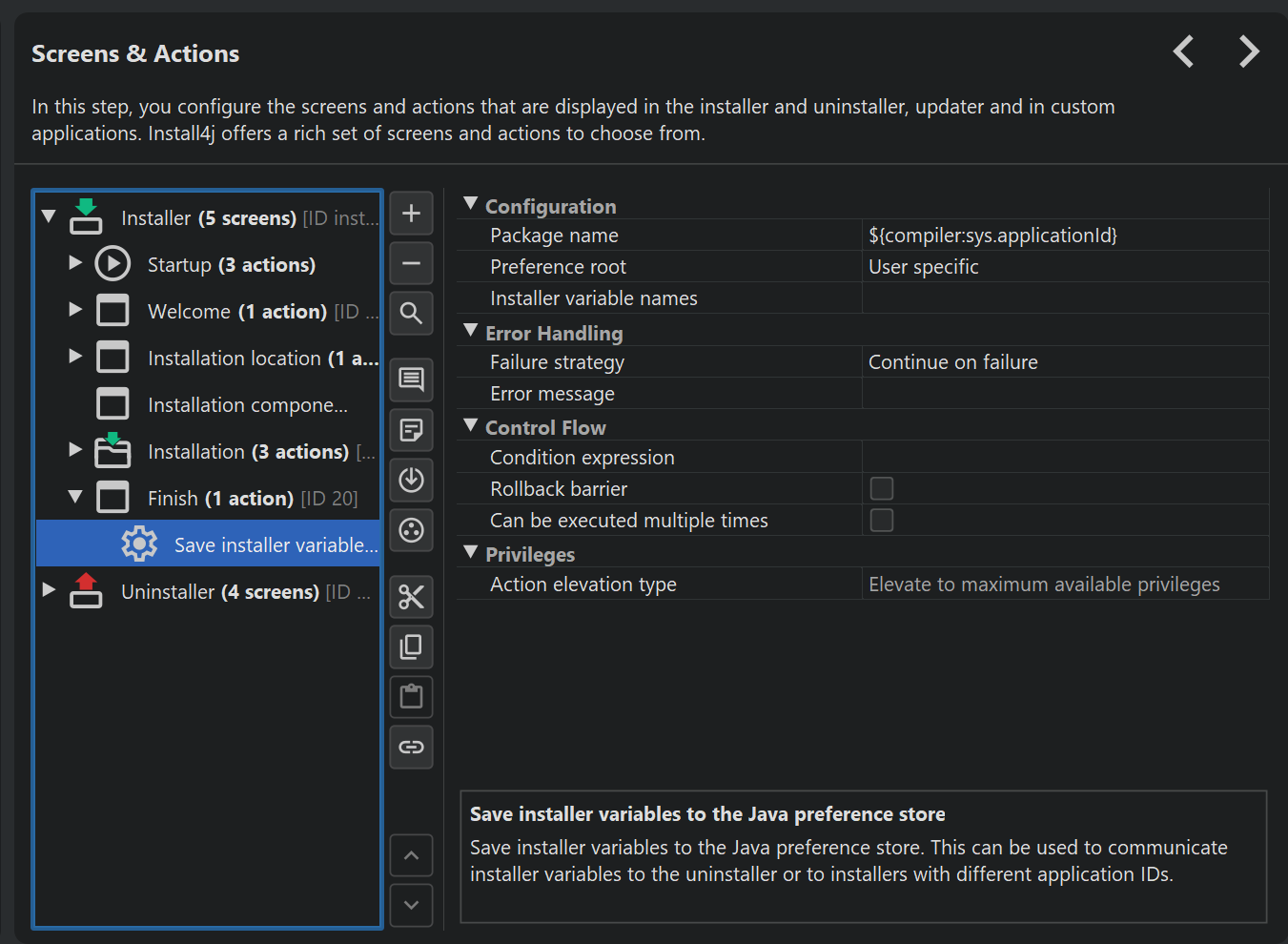Click the chain link icon

(x=411, y=747)
